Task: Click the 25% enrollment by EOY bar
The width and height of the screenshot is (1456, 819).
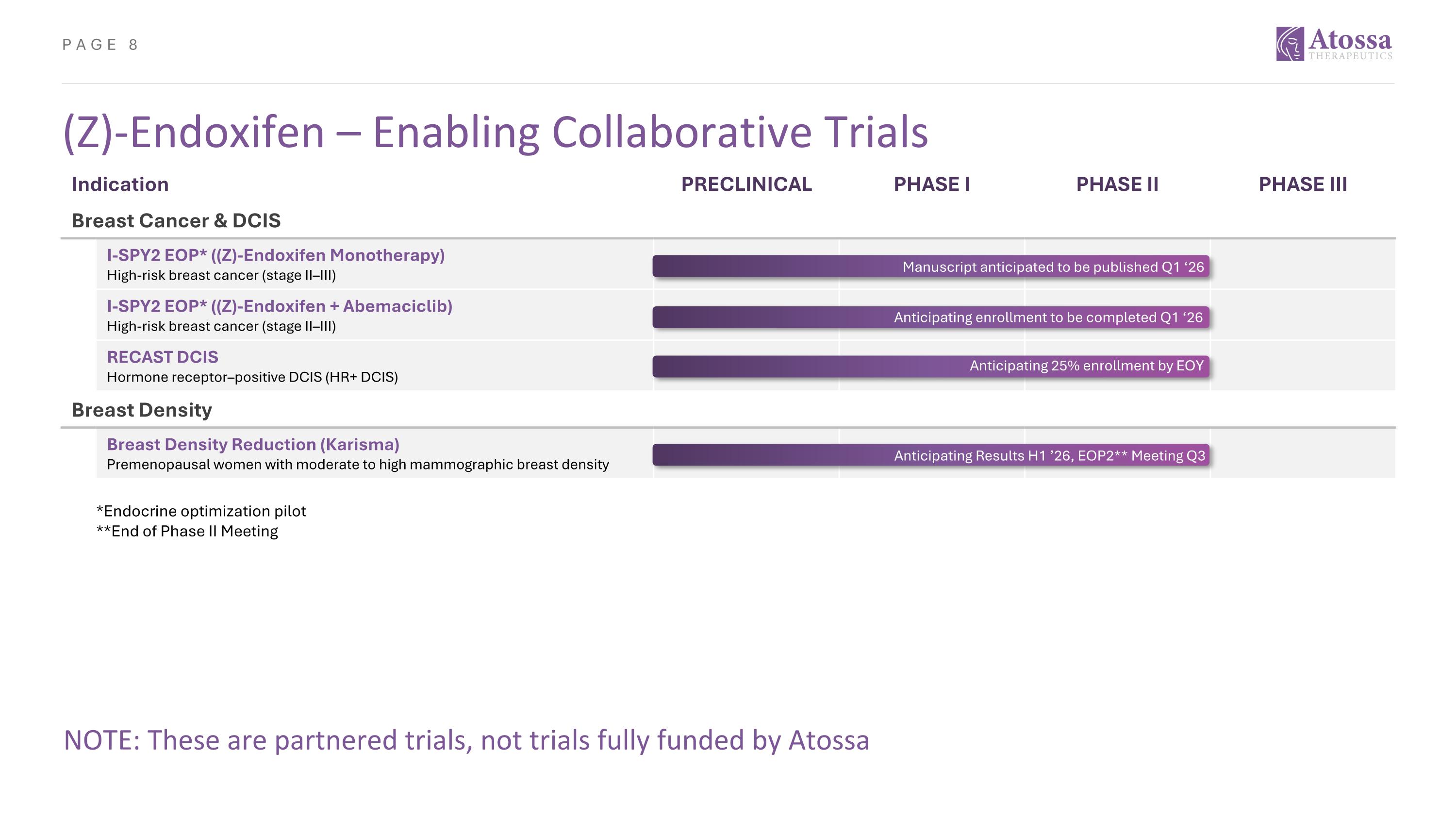Action: [x=930, y=366]
